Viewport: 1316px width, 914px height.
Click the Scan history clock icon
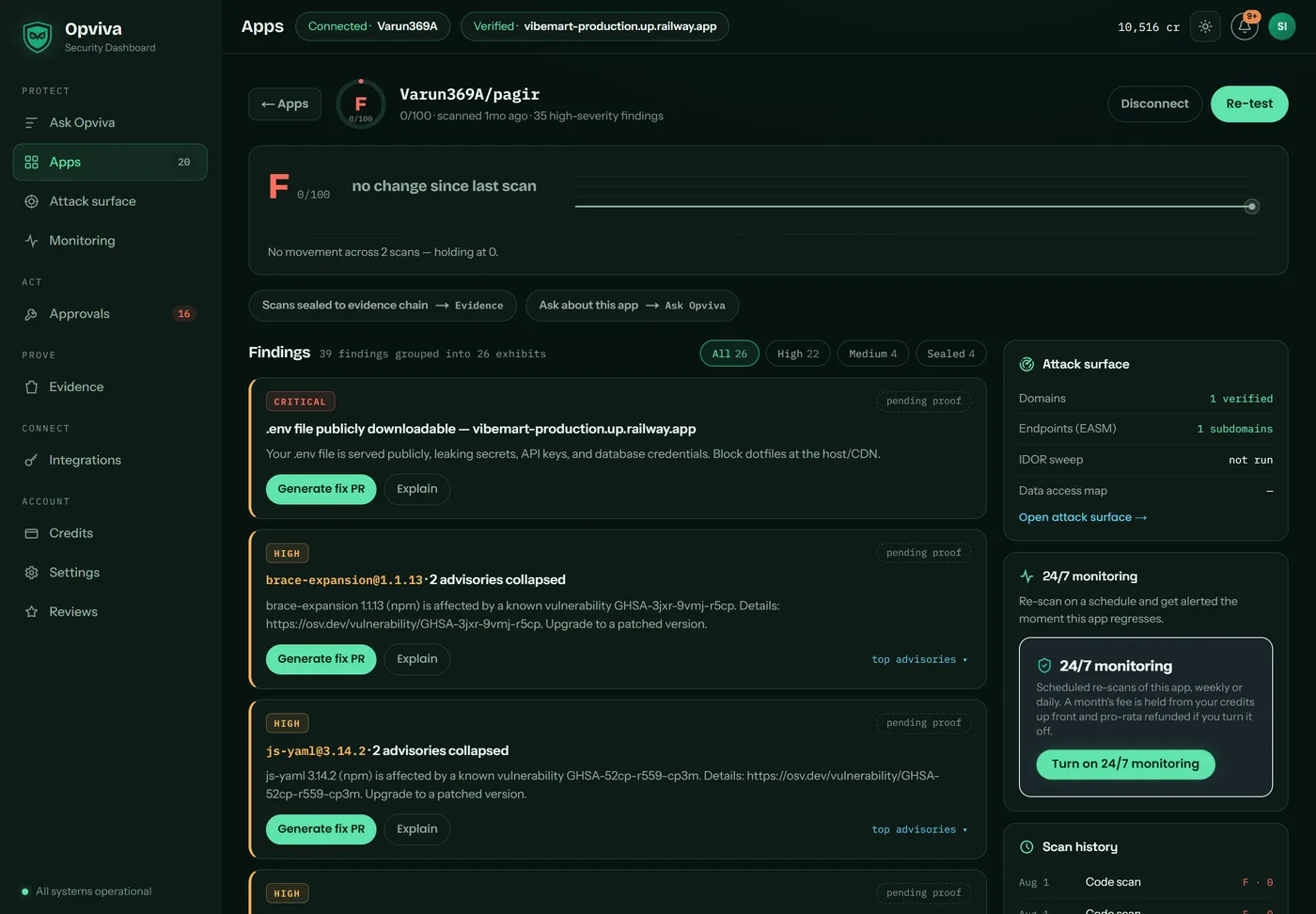tap(1026, 847)
